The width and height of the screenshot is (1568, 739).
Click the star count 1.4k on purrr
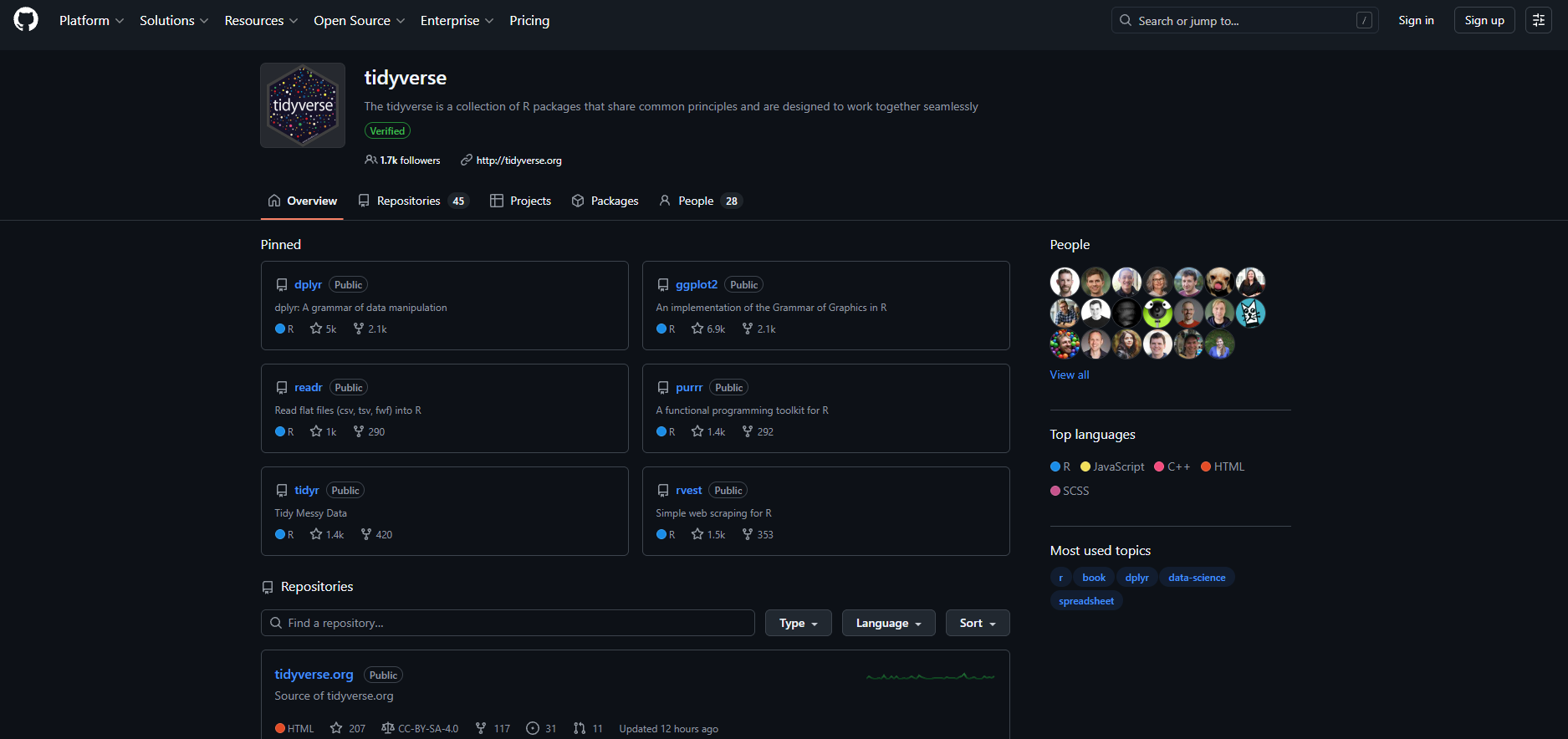(708, 431)
